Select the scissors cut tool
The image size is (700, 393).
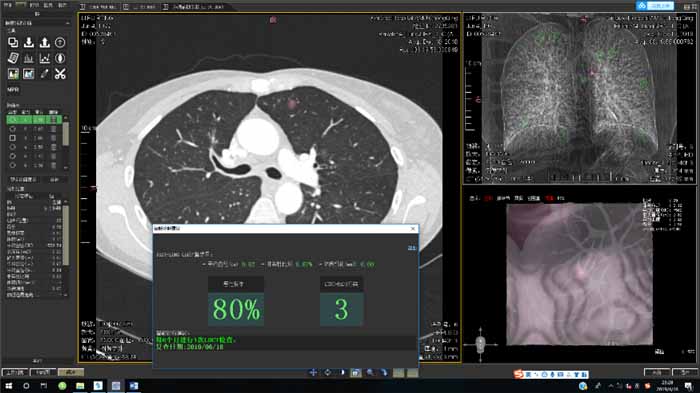[60, 74]
